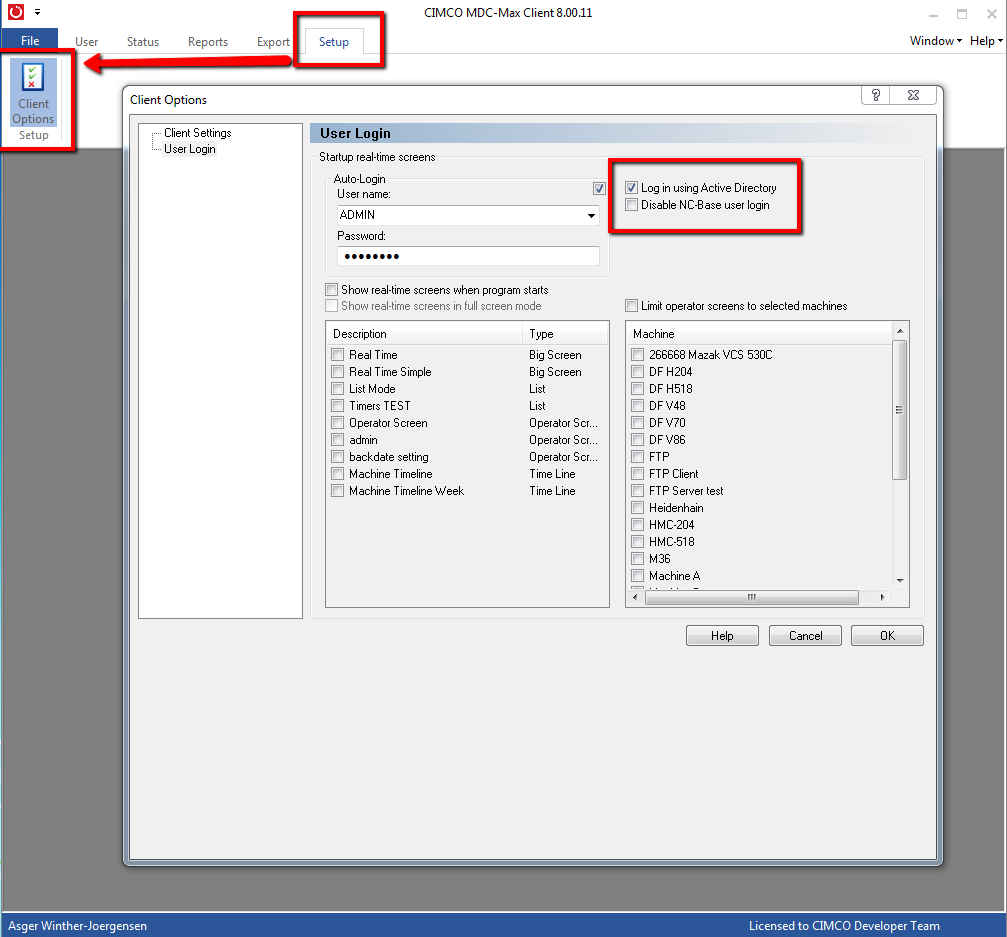
Task: Open the Client Options setup icon
Action: tap(33, 93)
